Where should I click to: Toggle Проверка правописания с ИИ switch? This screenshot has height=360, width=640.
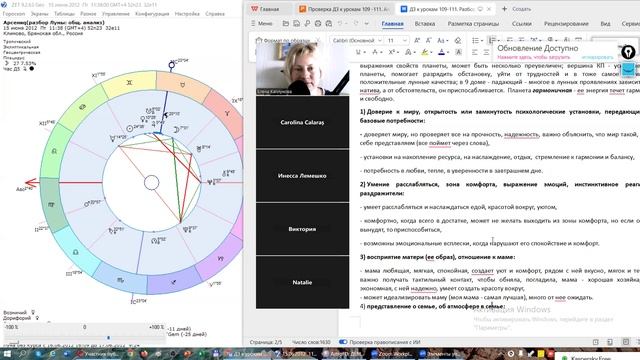click(343, 342)
